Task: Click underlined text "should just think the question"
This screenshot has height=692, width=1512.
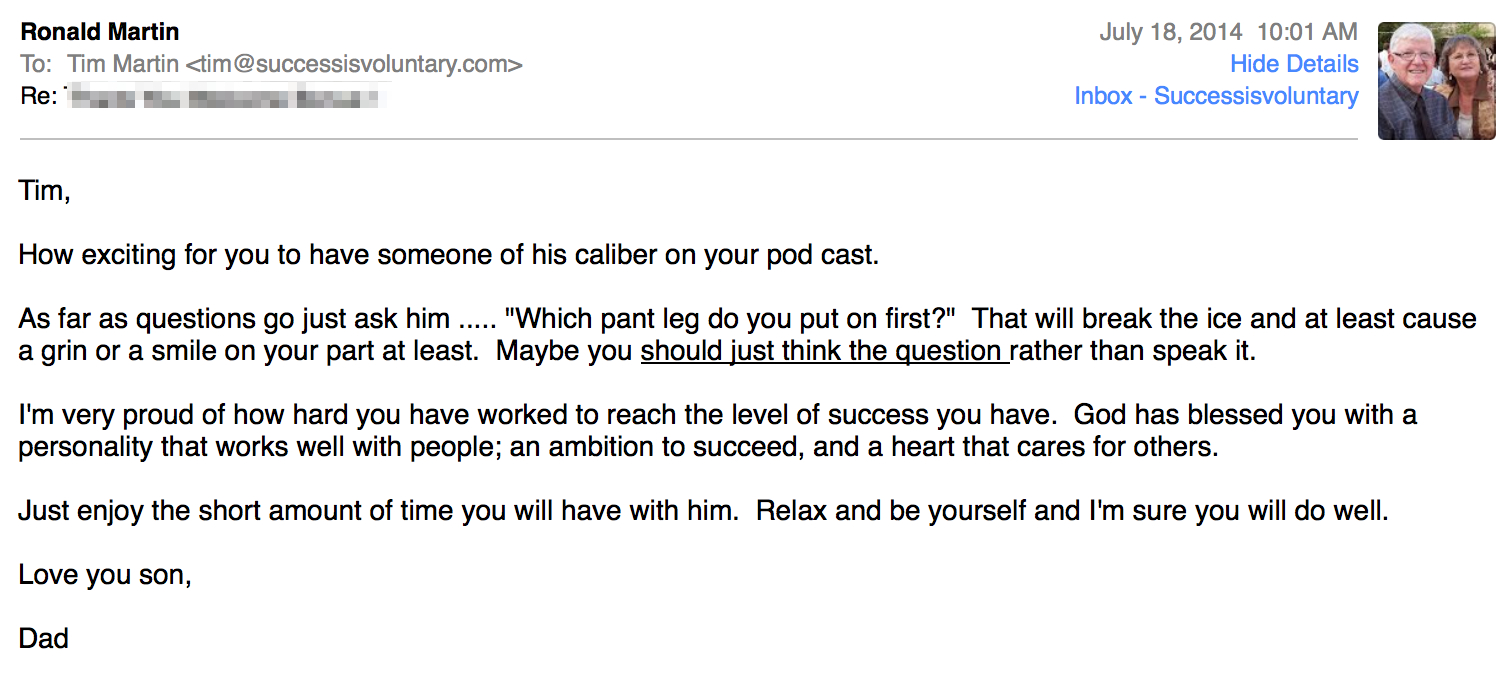Action: coord(824,352)
